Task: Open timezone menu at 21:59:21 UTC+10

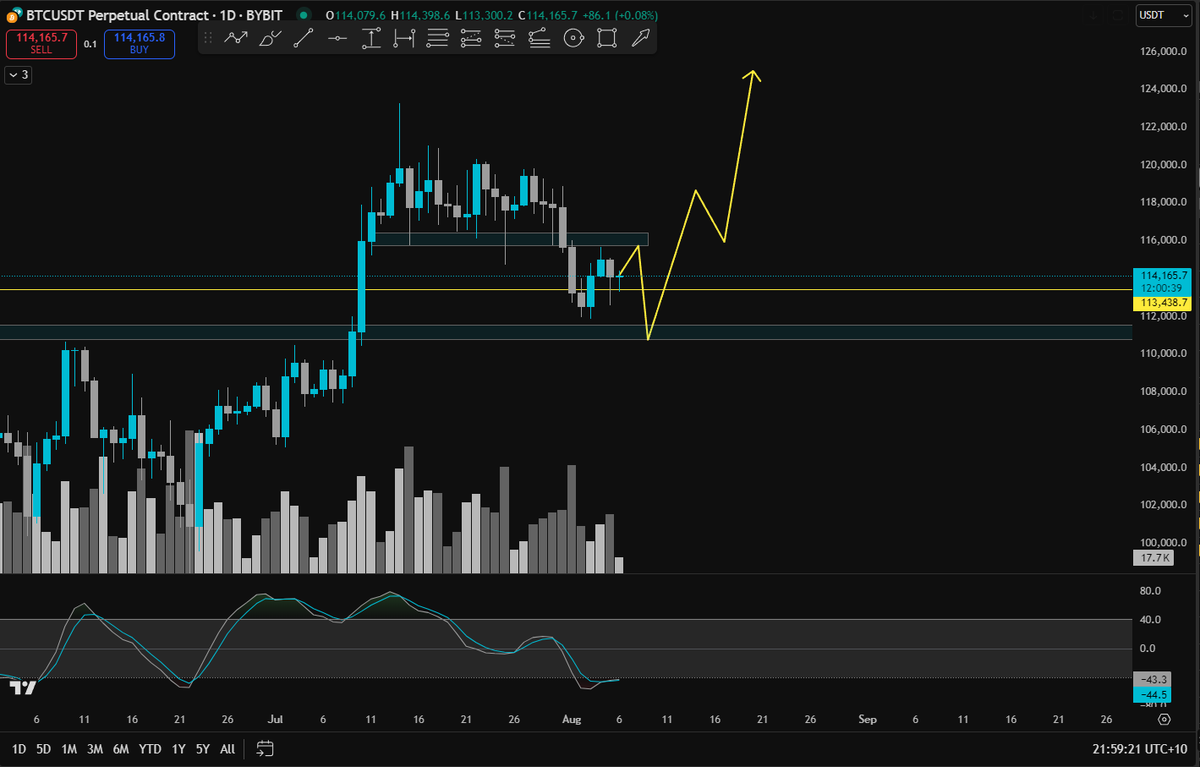Action: (x=1141, y=747)
